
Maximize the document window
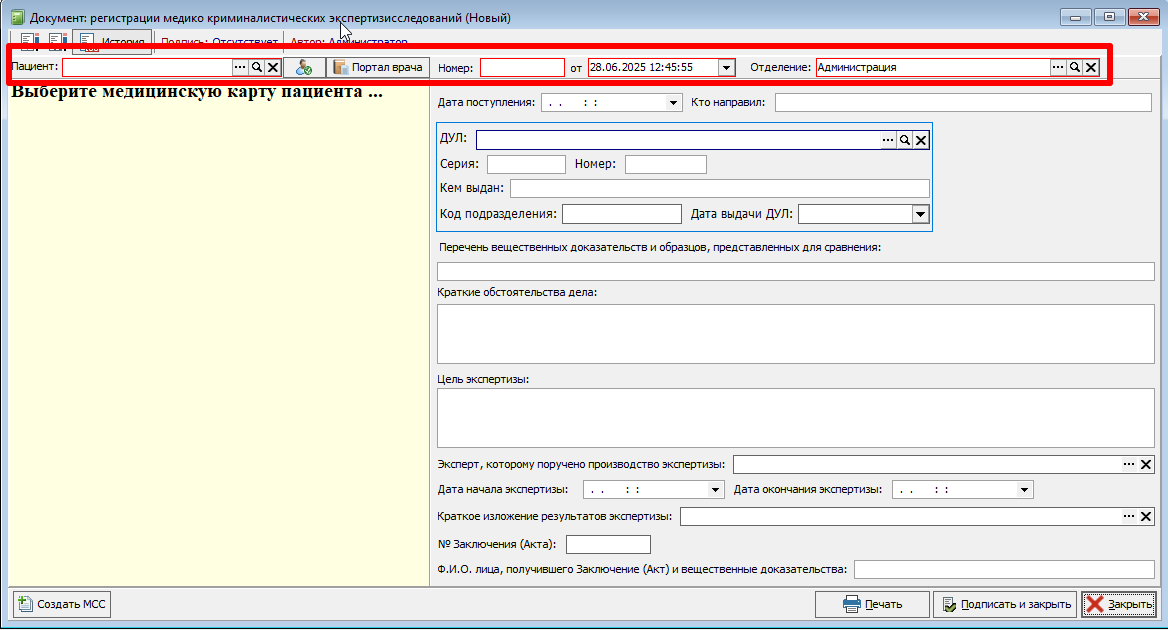(x=1109, y=16)
